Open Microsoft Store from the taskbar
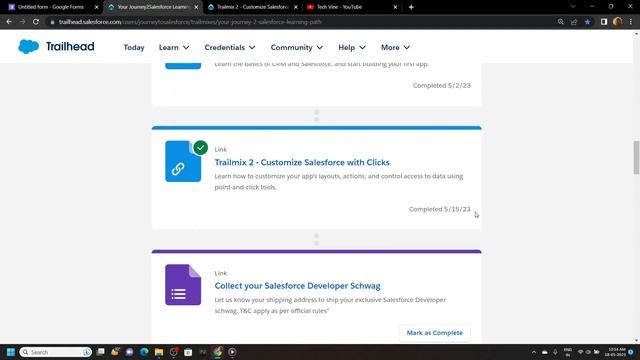640x360 pixels. coord(188,352)
